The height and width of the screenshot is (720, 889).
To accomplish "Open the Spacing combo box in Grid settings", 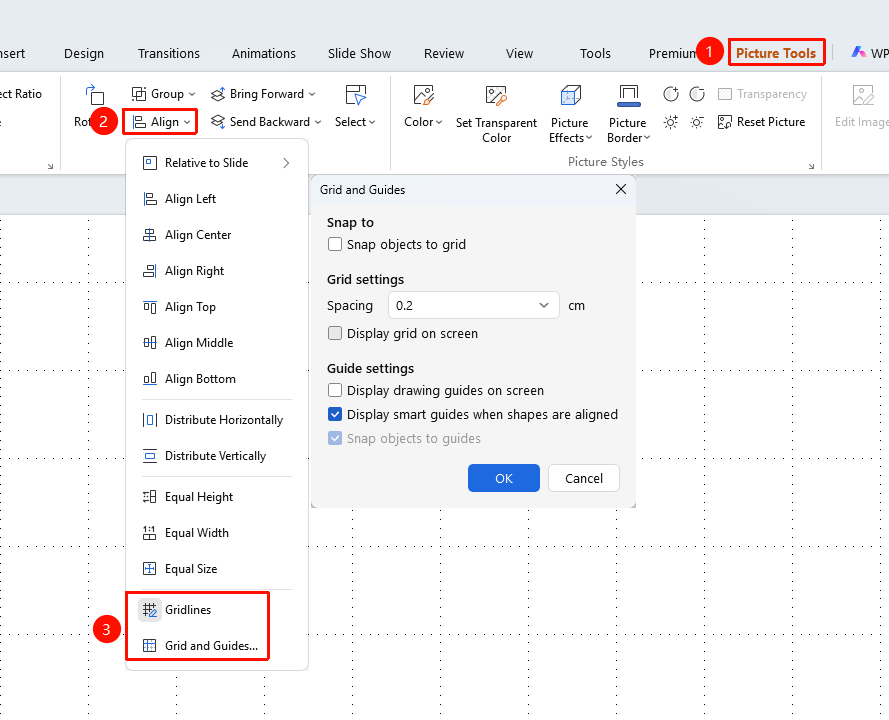I will (x=474, y=306).
